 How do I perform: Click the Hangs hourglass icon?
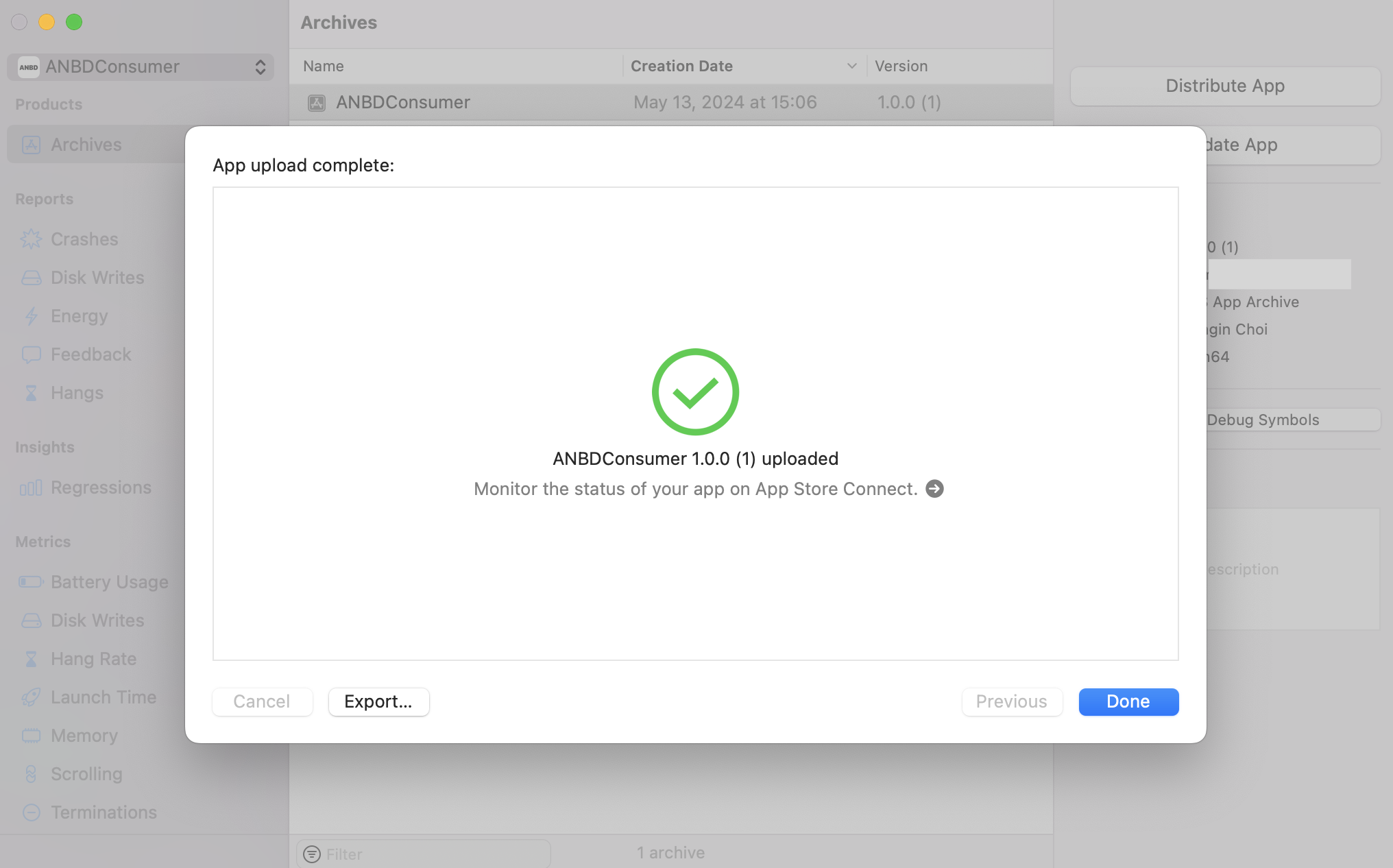(32, 393)
